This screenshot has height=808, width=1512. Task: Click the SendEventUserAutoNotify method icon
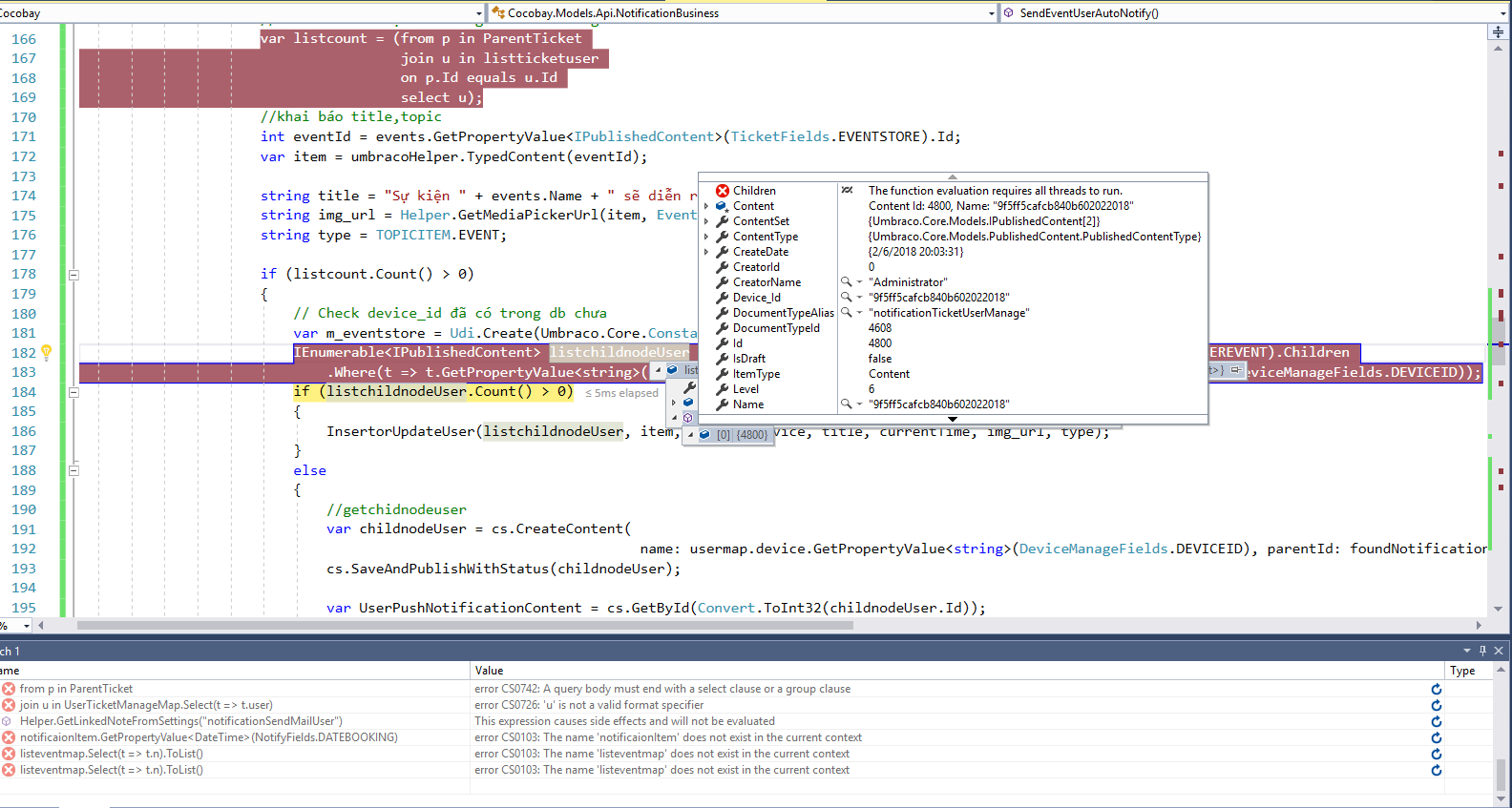(x=1009, y=12)
